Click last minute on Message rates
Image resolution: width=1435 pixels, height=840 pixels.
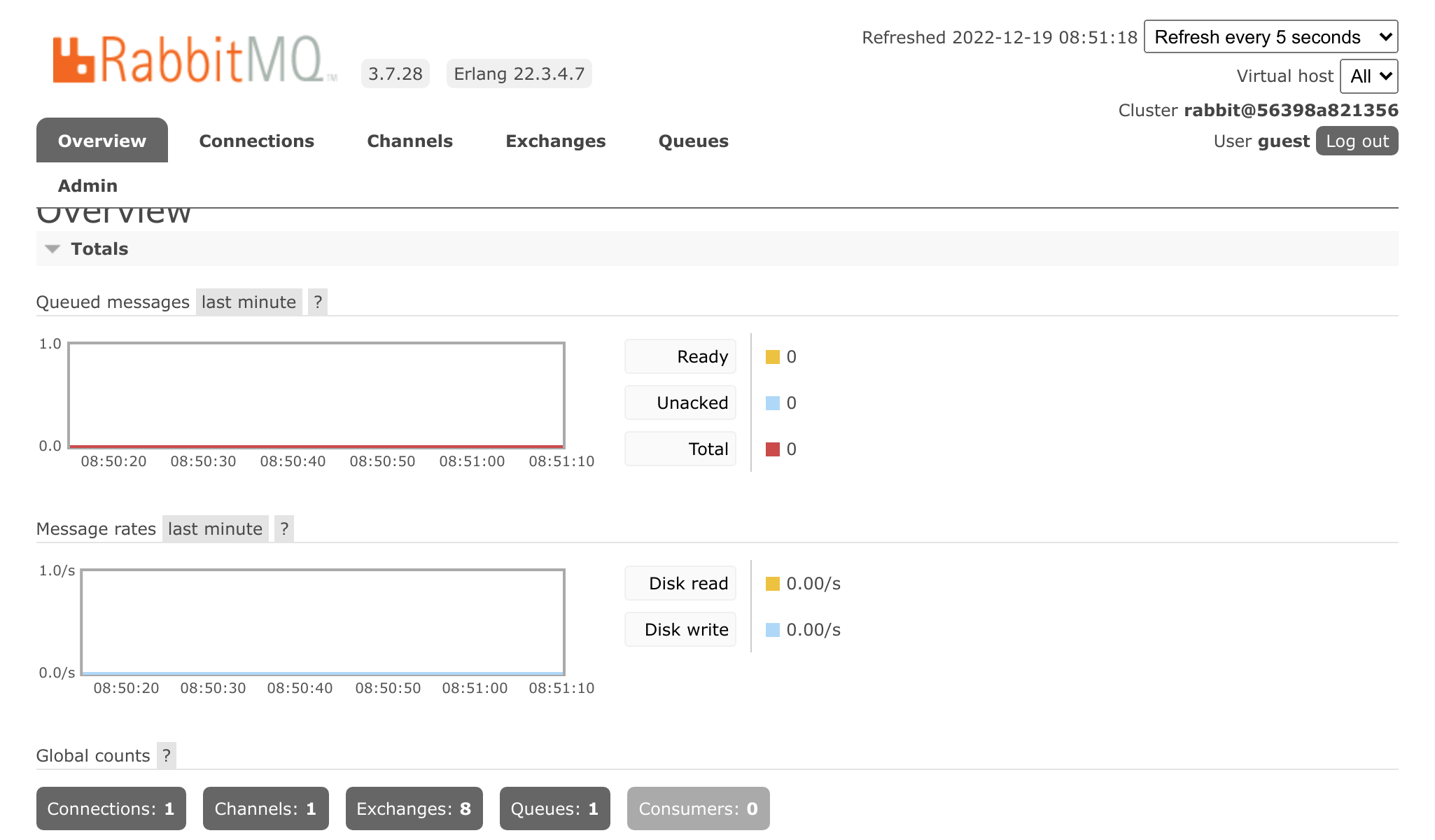(213, 528)
